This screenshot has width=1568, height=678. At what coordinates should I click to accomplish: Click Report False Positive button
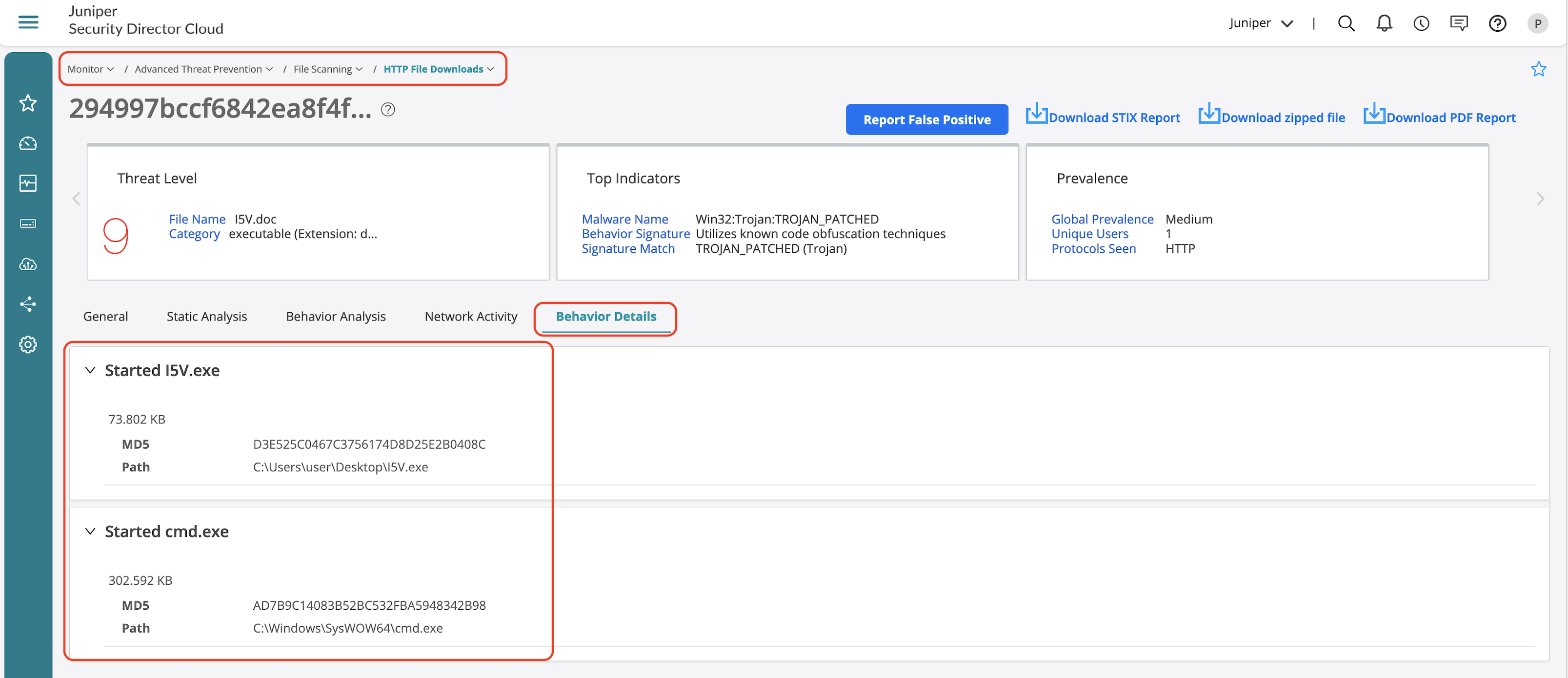click(x=926, y=120)
